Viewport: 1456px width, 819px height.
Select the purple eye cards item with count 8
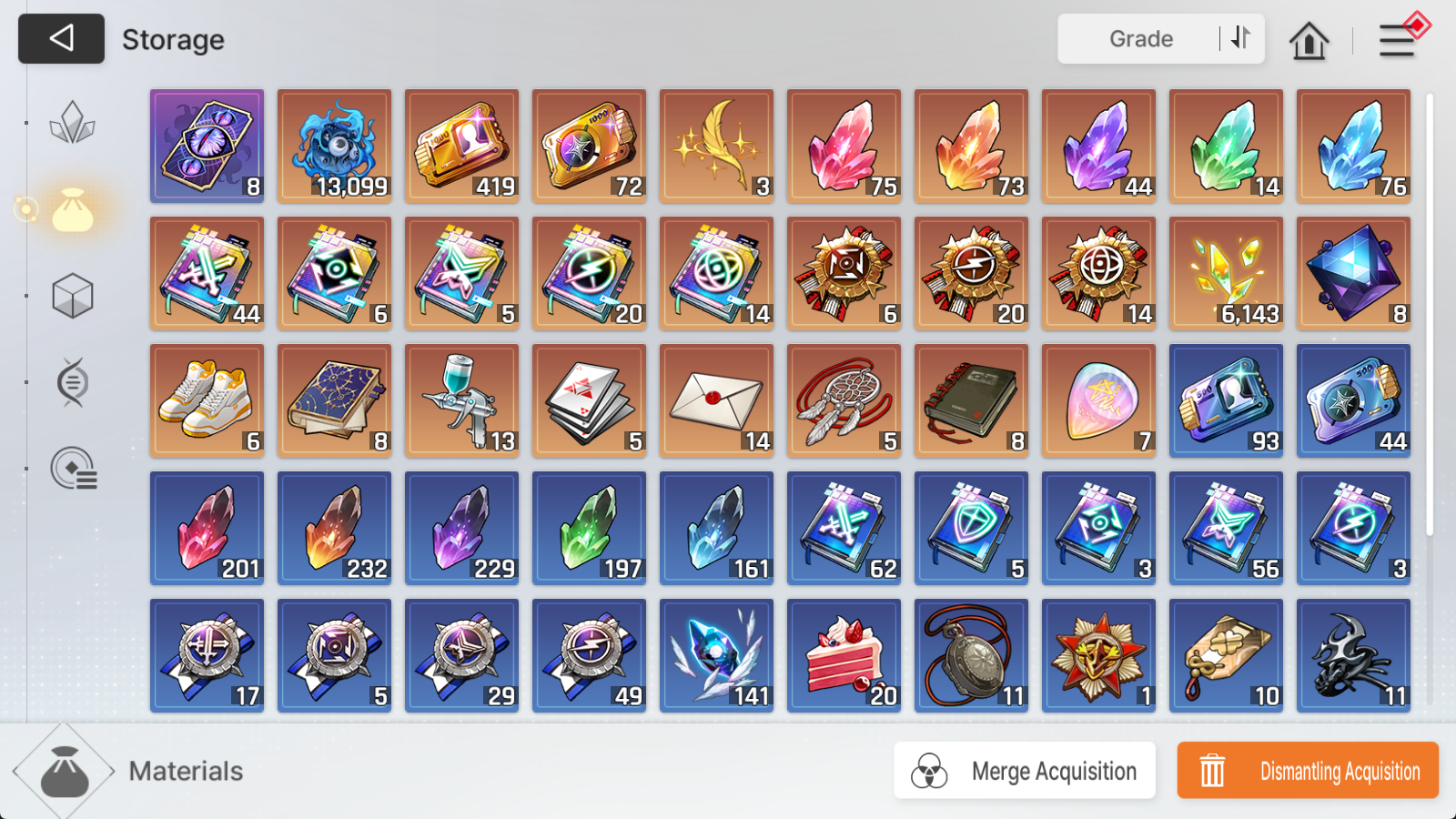pos(207,146)
